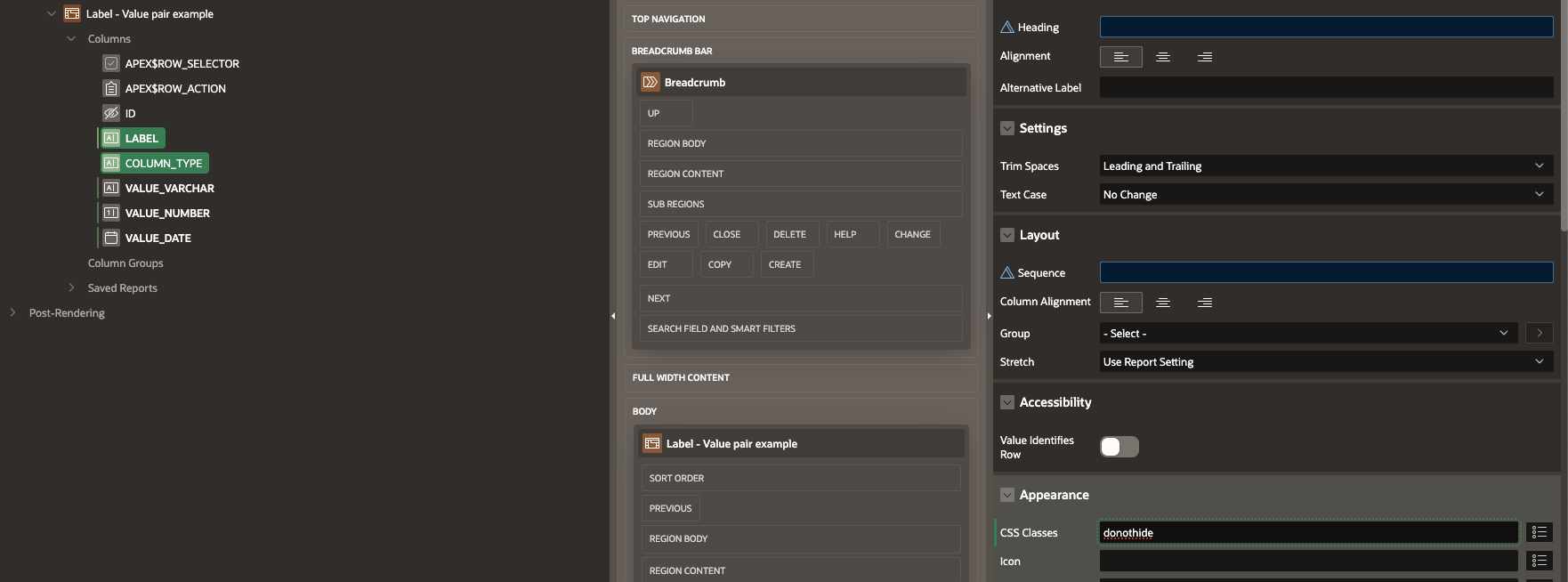Open CSS Classes quick pick list icon
This screenshot has width=1568, height=582.
pyautogui.click(x=1539, y=532)
